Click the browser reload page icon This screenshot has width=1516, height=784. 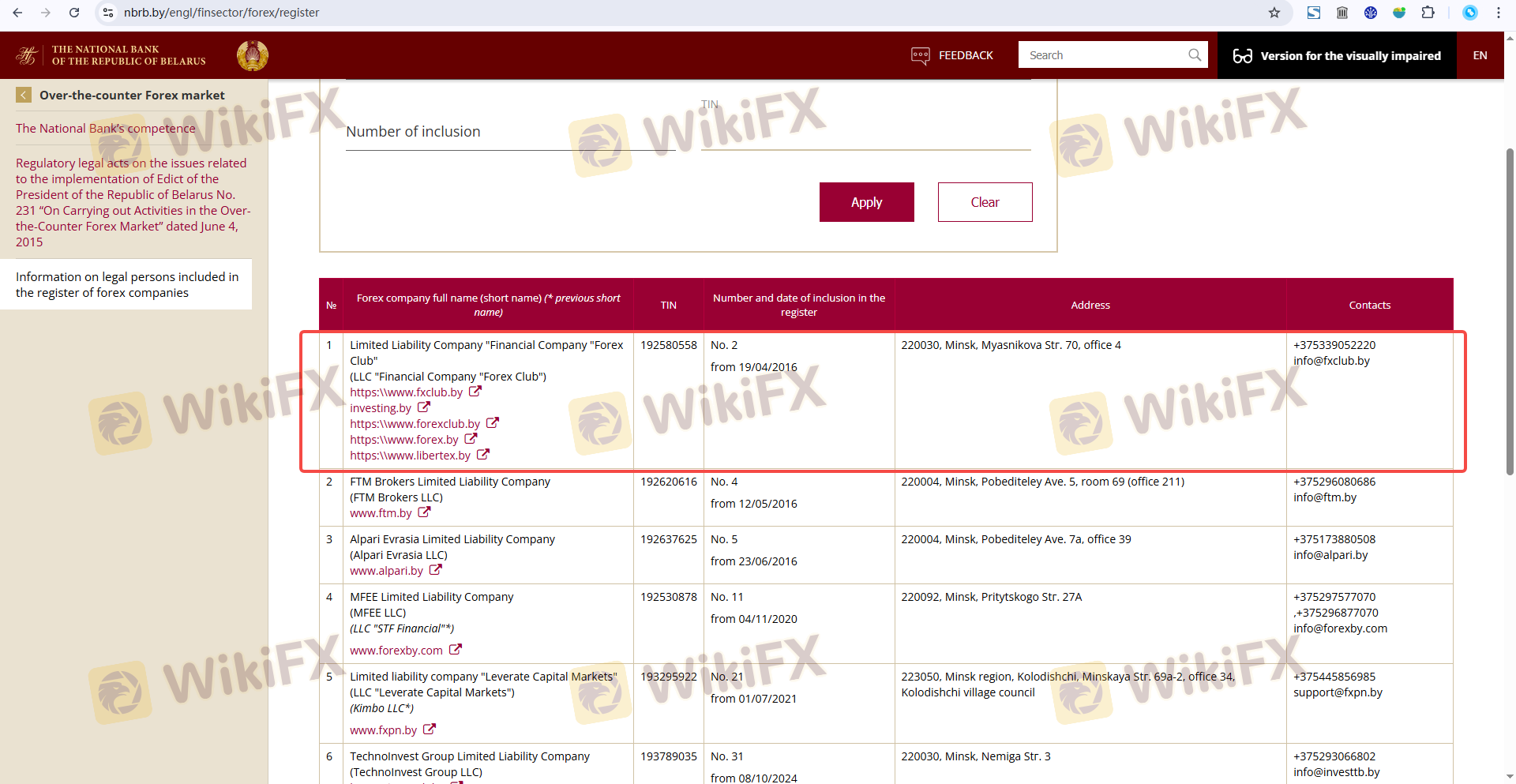(74, 13)
